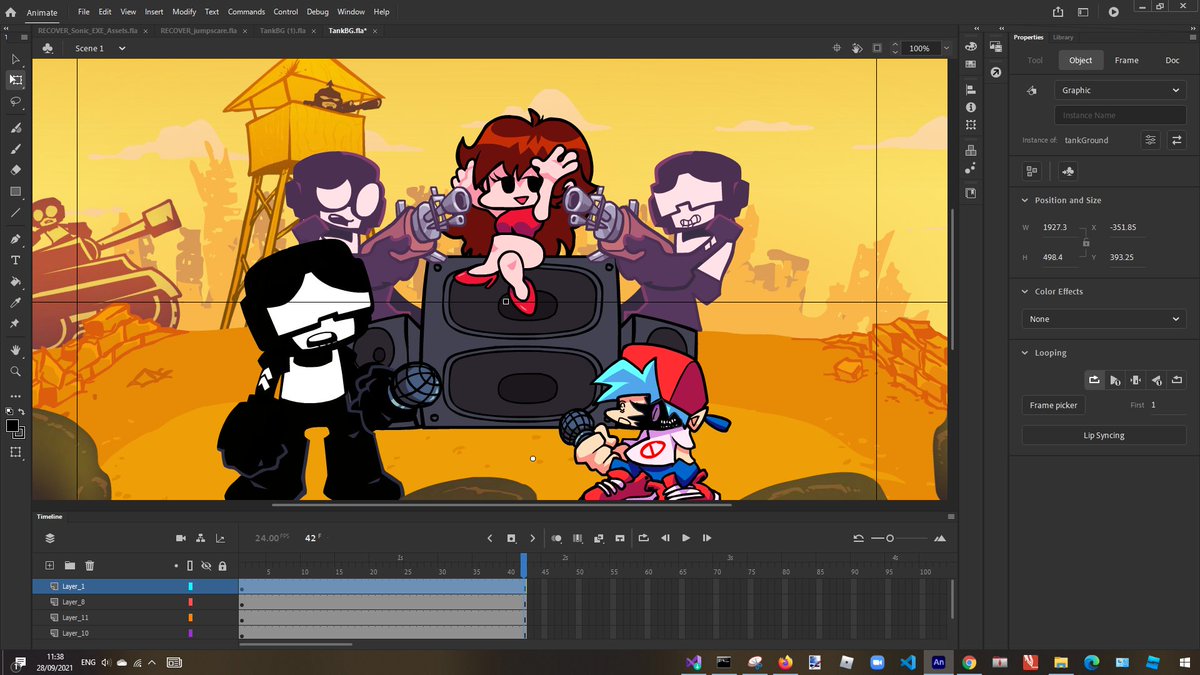Screen dimensions: 1200x675
Task: Open the Color Effects None dropdown
Action: pos(1104,319)
